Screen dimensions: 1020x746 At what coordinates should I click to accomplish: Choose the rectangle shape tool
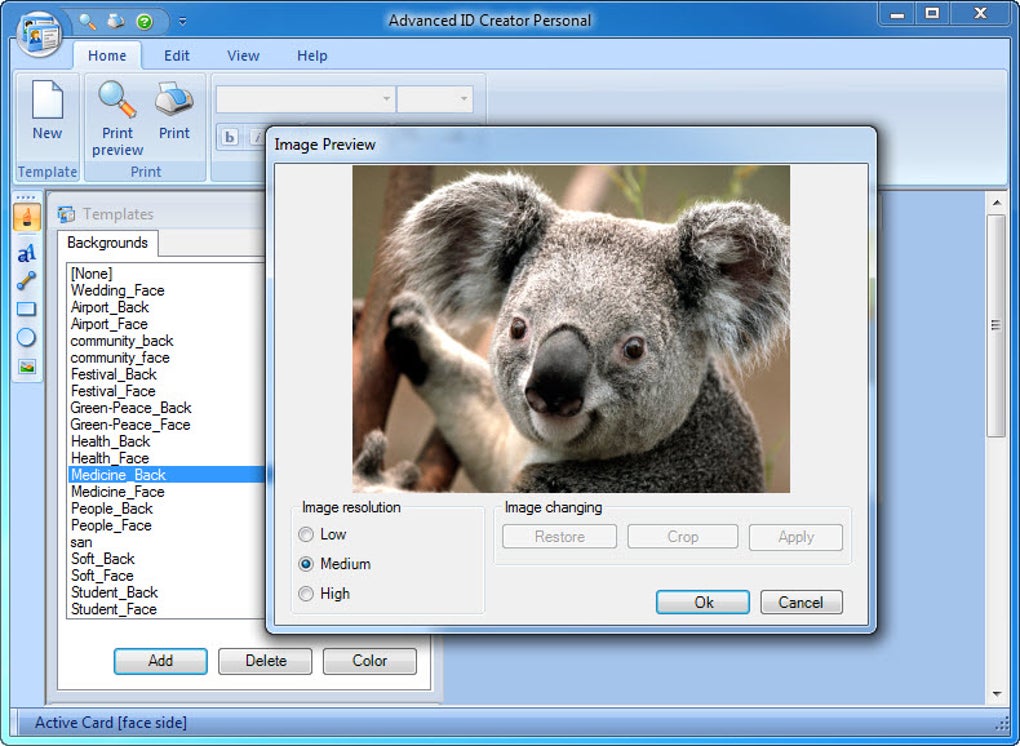(x=27, y=309)
